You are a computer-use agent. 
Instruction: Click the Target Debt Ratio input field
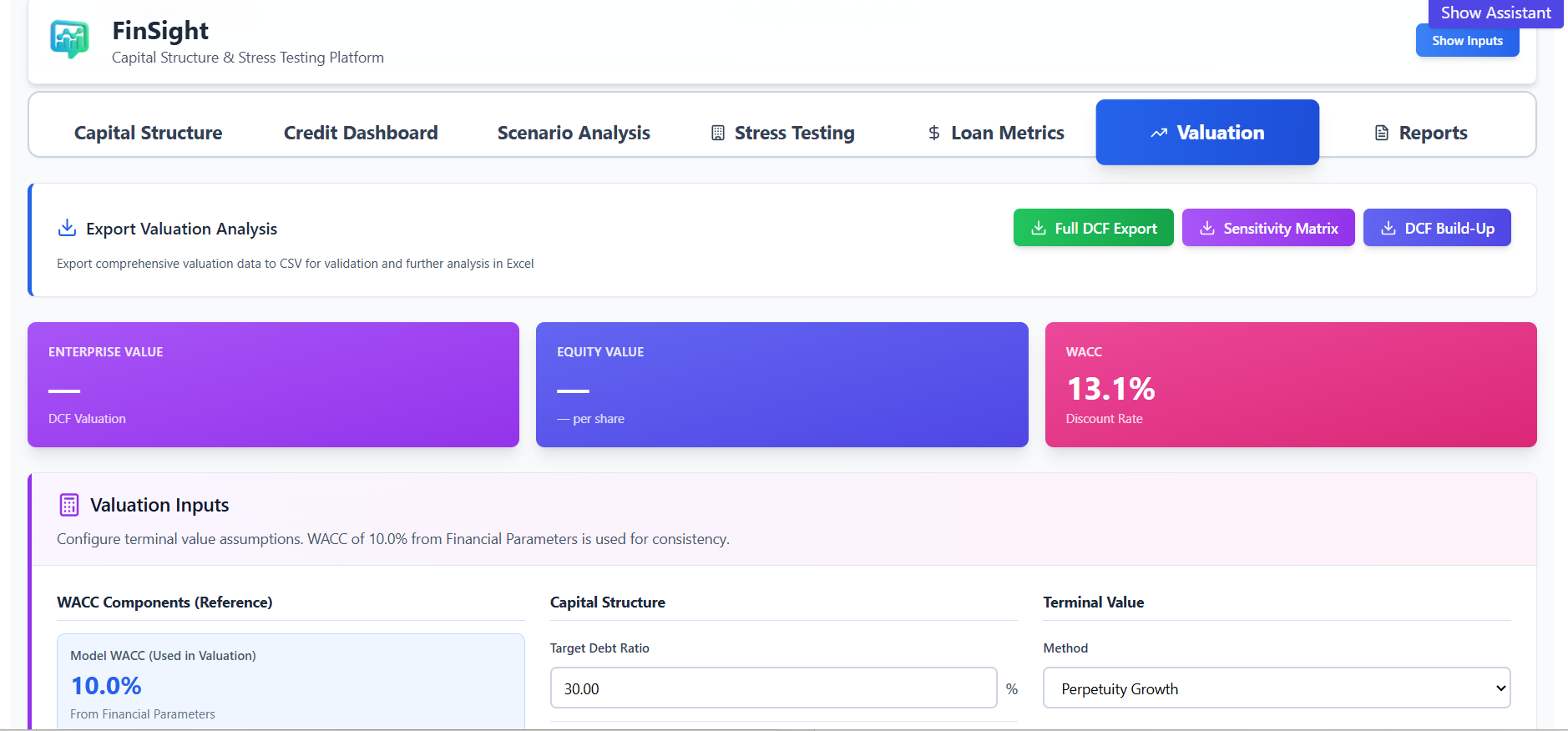(x=772, y=688)
